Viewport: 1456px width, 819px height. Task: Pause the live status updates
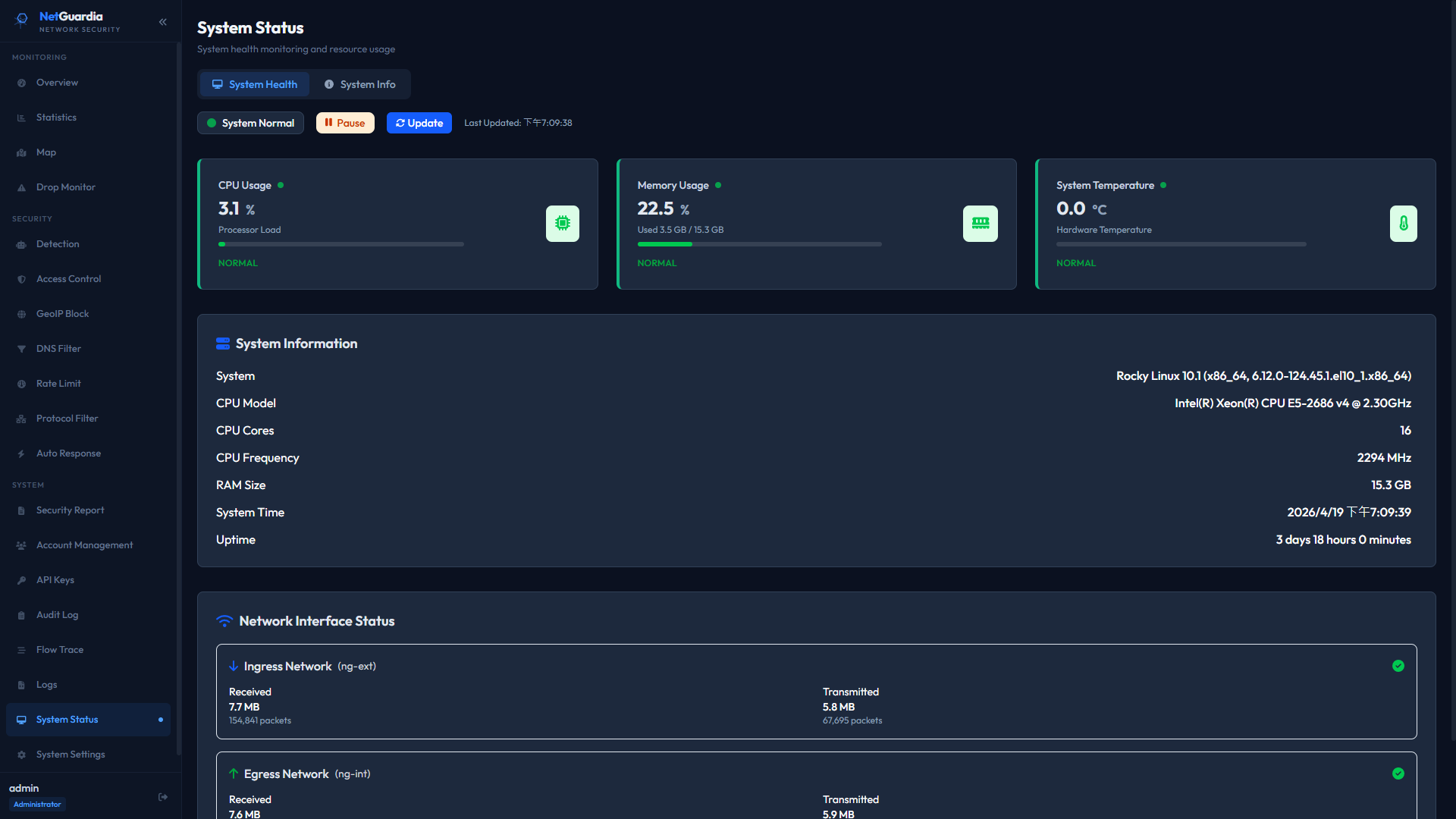pyautogui.click(x=345, y=123)
